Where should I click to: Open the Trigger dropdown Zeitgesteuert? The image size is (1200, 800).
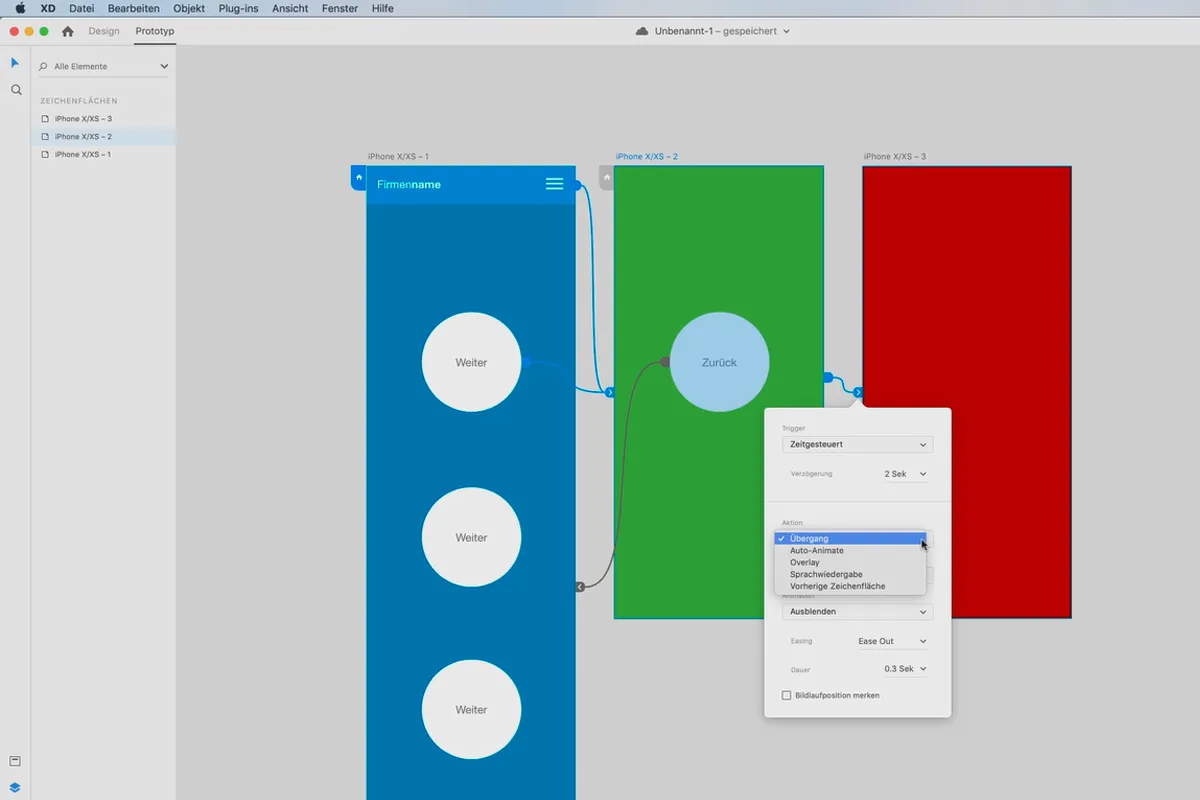(857, 444)
